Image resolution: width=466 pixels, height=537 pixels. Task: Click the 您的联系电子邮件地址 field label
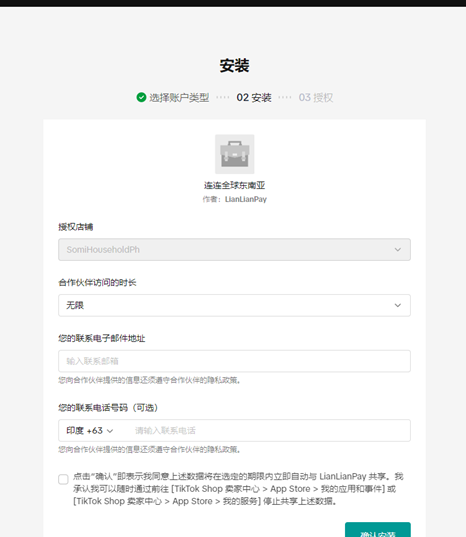coord(102,338)
